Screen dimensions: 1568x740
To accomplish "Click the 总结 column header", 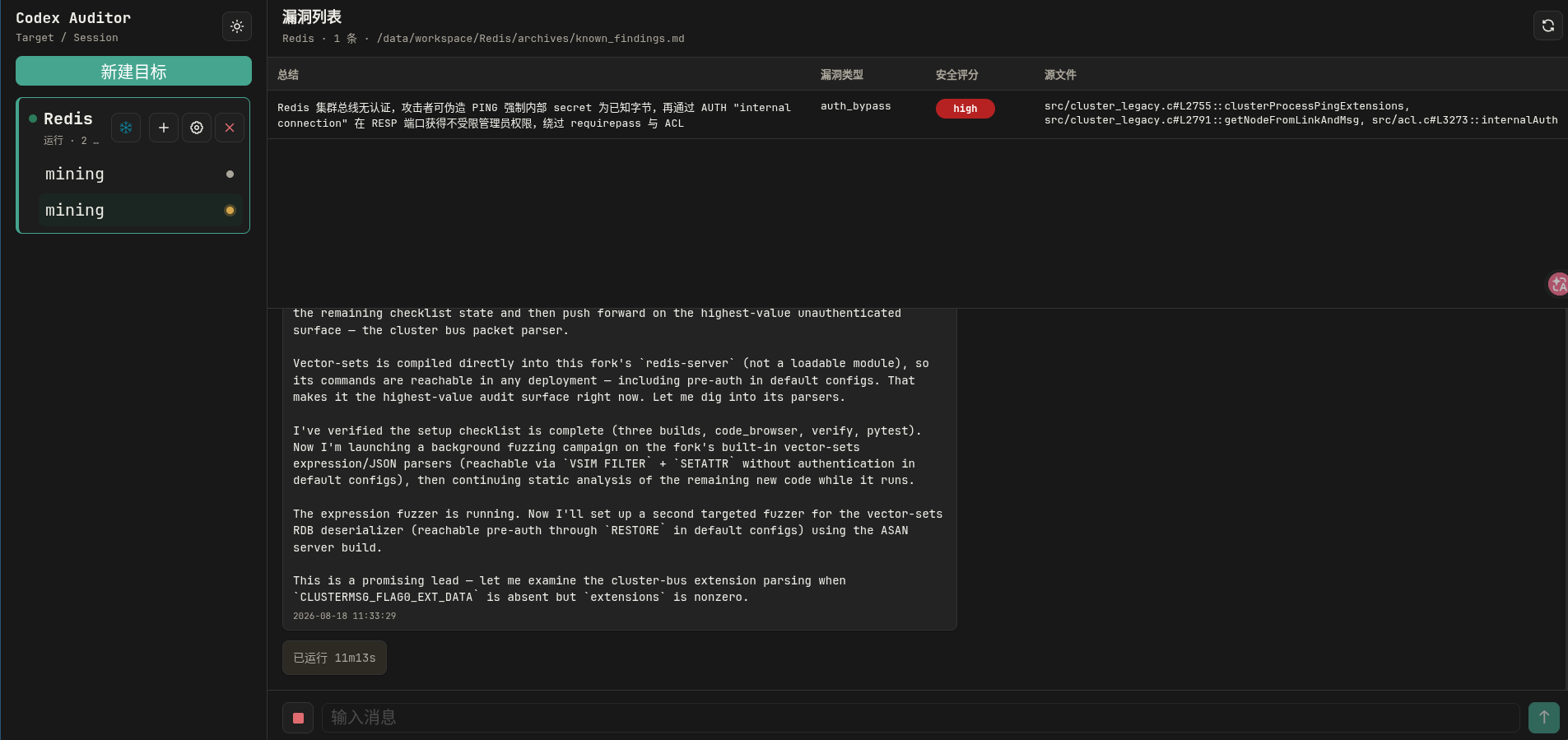I will tap(288, 75).
